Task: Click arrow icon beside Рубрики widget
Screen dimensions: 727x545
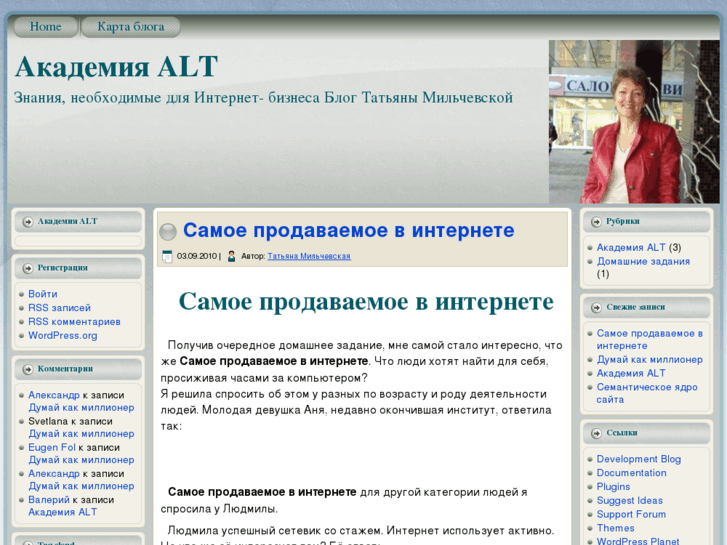Action: (596, 222)
